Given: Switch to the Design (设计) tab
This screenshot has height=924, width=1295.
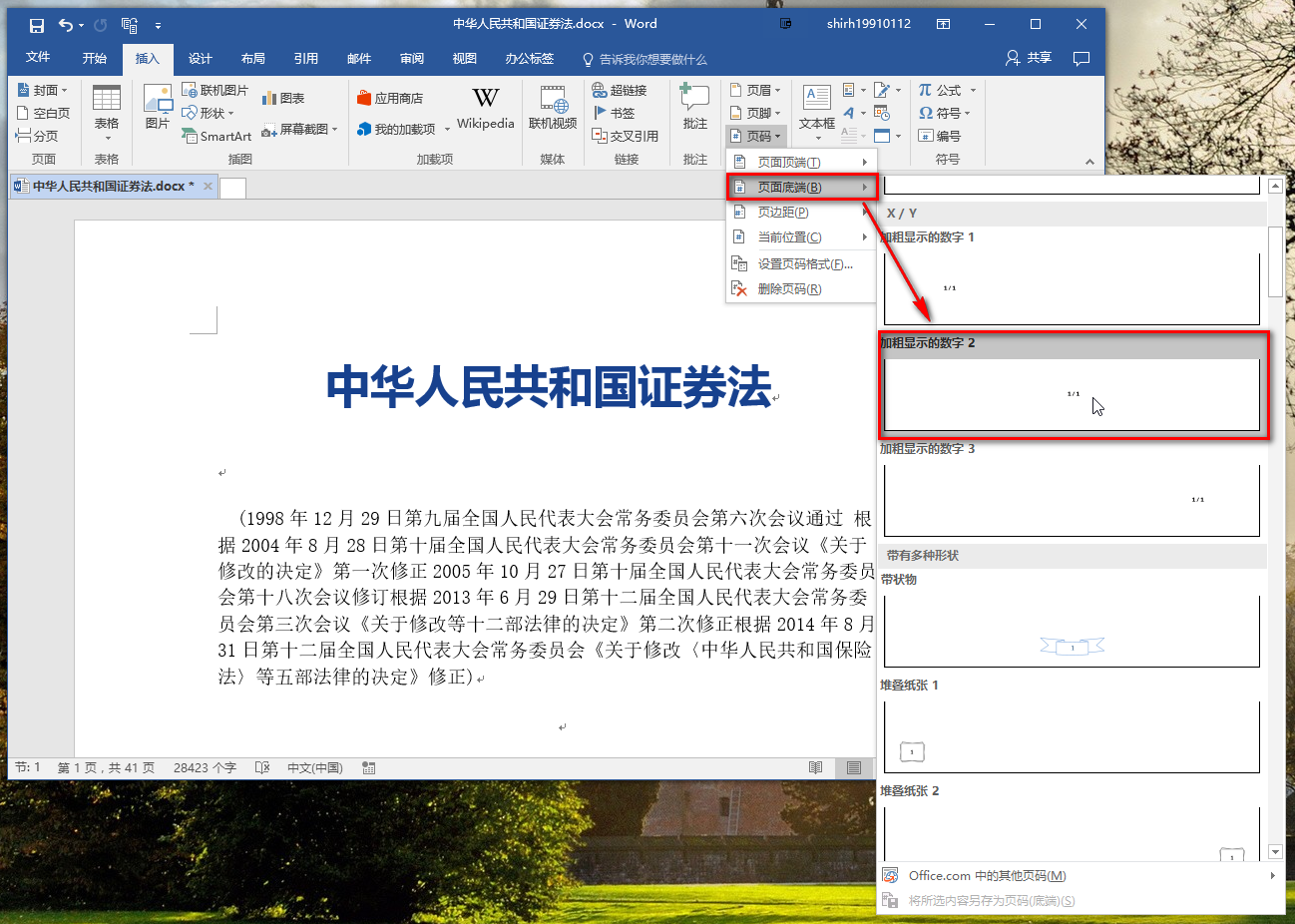Looking at the screenshot, I should tap(201, 58).
